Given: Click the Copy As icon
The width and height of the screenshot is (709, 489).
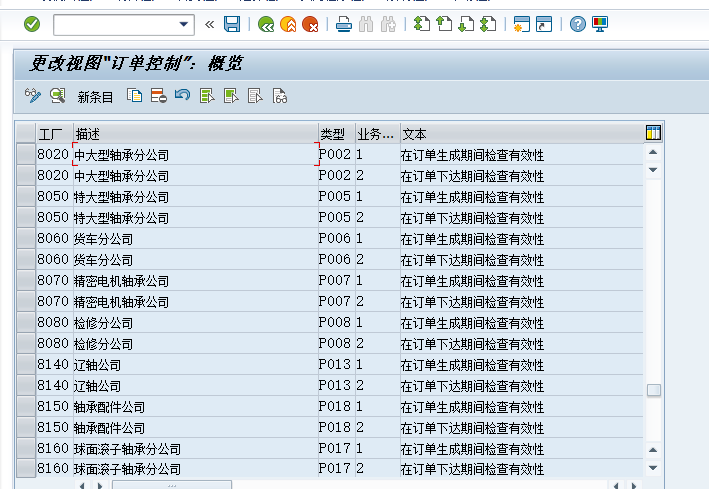Looking at the screenshot, I should pyautogui.click(x=134, y=95).
